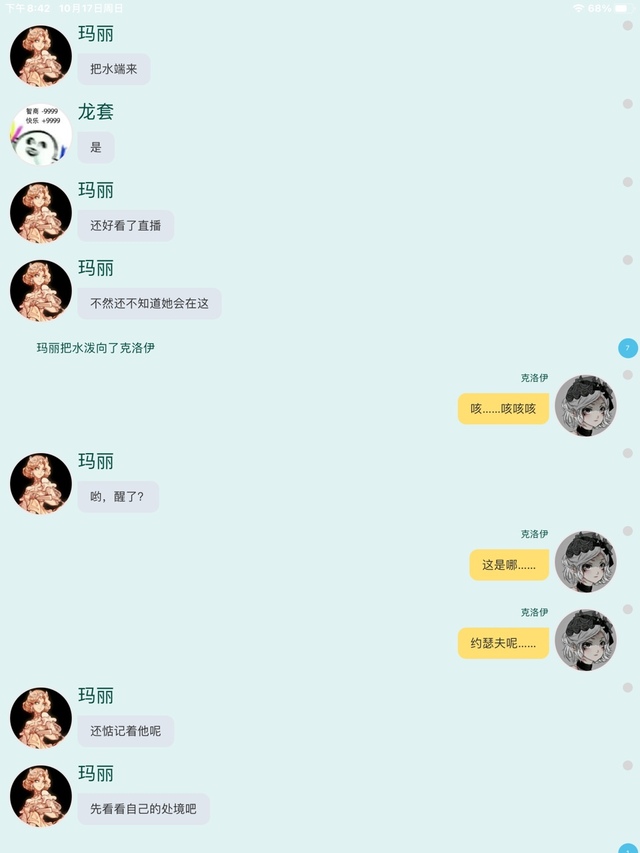The image size is (640, 853).
Task: Click the blue badge numbered 7
Action: click(x=627, y=348)
